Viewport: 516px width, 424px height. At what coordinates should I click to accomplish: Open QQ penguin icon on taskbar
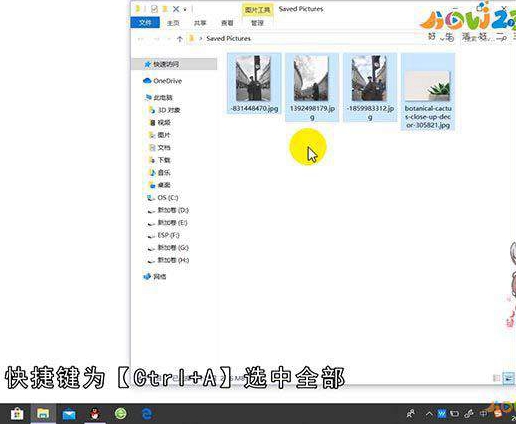pos(95,414)
